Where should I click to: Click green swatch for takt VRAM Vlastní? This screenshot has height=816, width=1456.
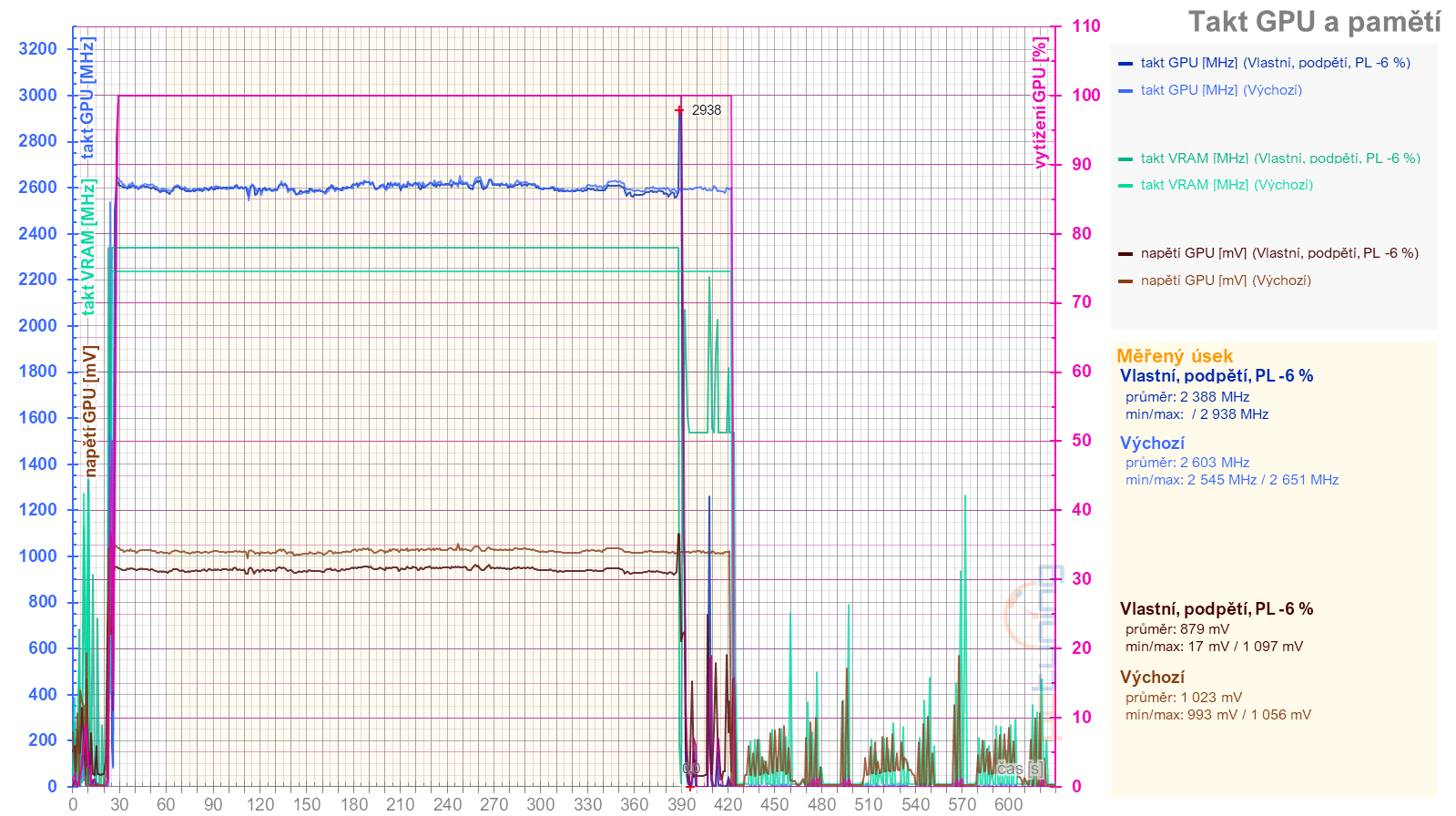[x=1125, y=159]
